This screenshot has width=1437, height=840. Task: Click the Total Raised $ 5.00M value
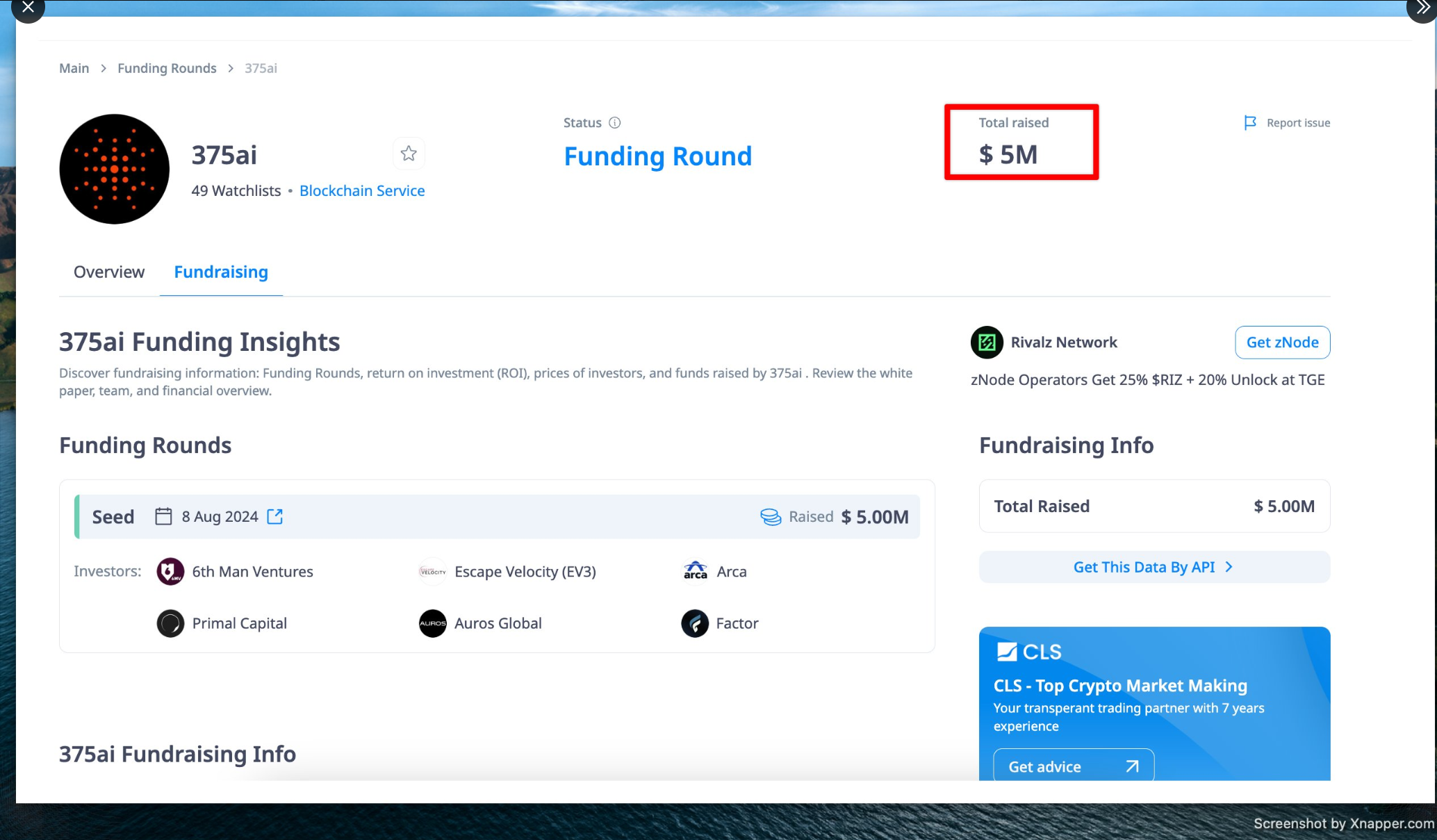pyautogui.click(x=1284, y=506)
